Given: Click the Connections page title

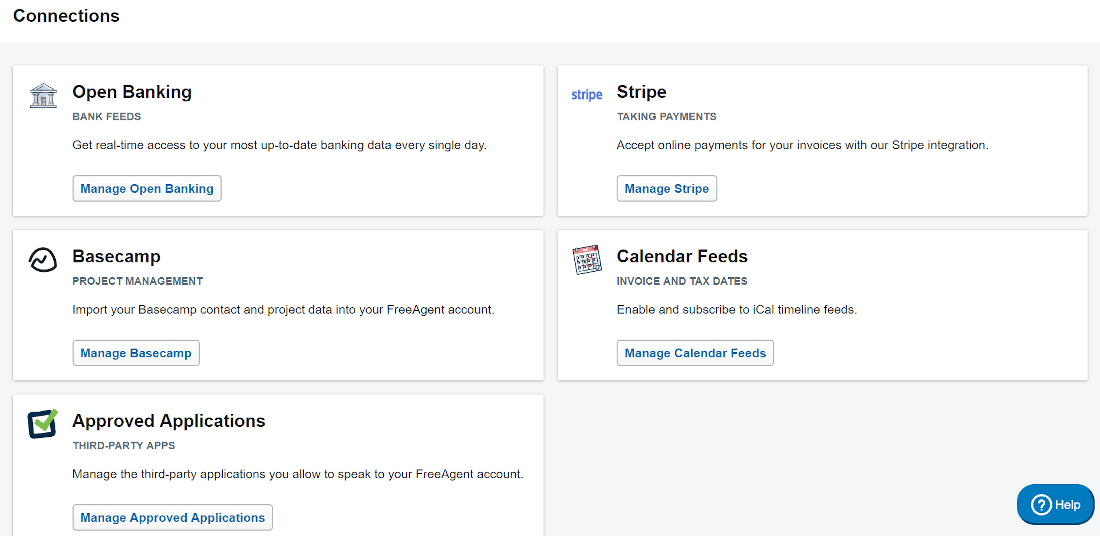Looking at the screenshot, I should 67,15.
